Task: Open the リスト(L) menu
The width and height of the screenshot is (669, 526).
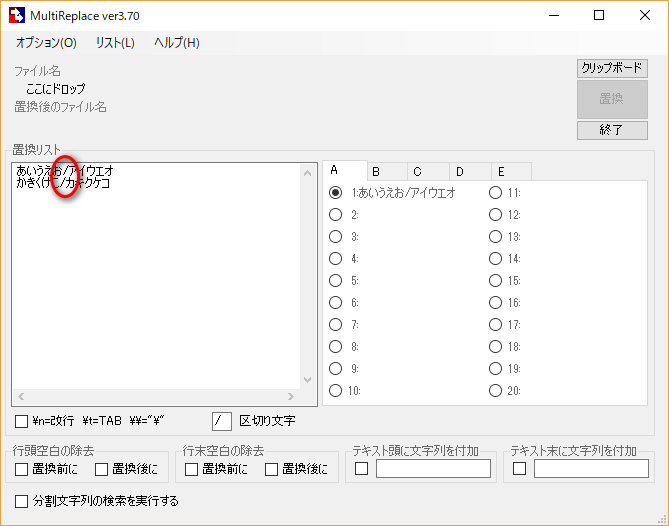Action: [115, 43]
